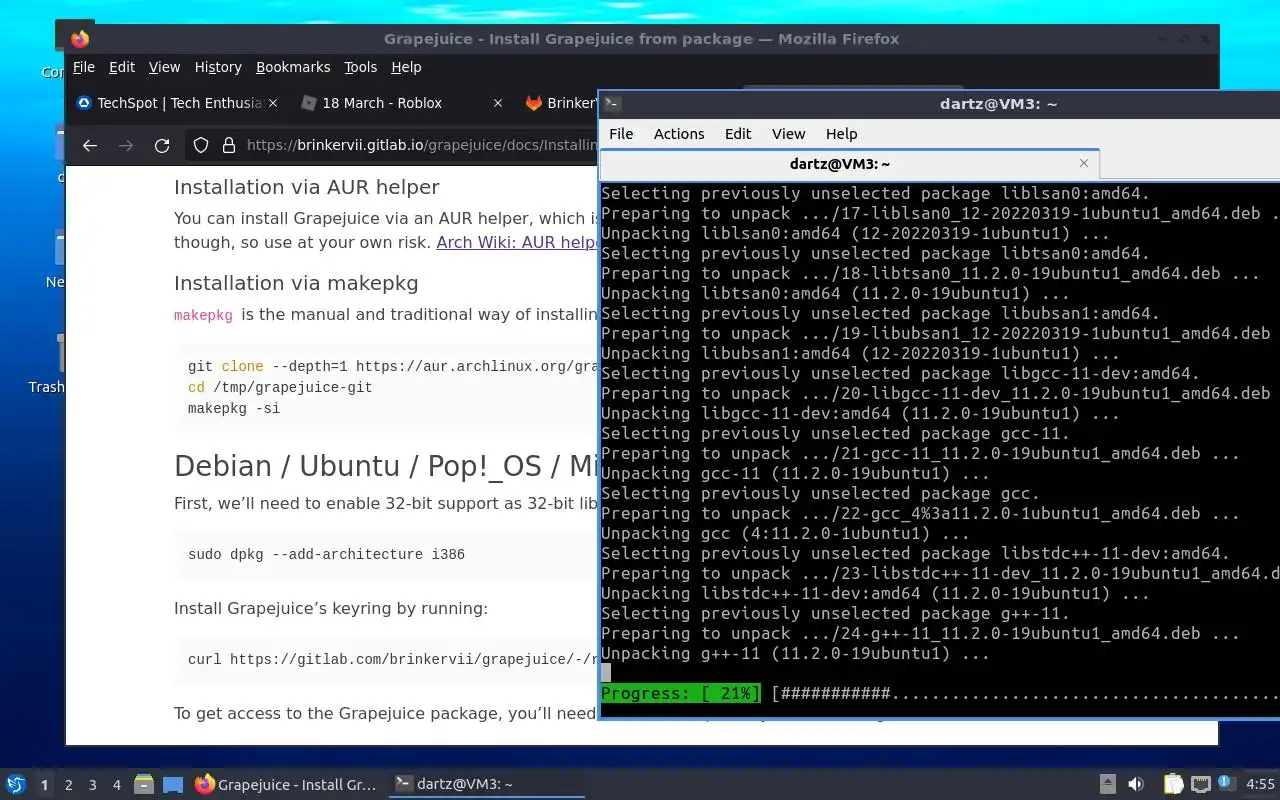Image resolution: width=1280 pixels, height=800 pixels.
Task: Reload the Grapejuice page in Firefox
Action: (162, 145)
